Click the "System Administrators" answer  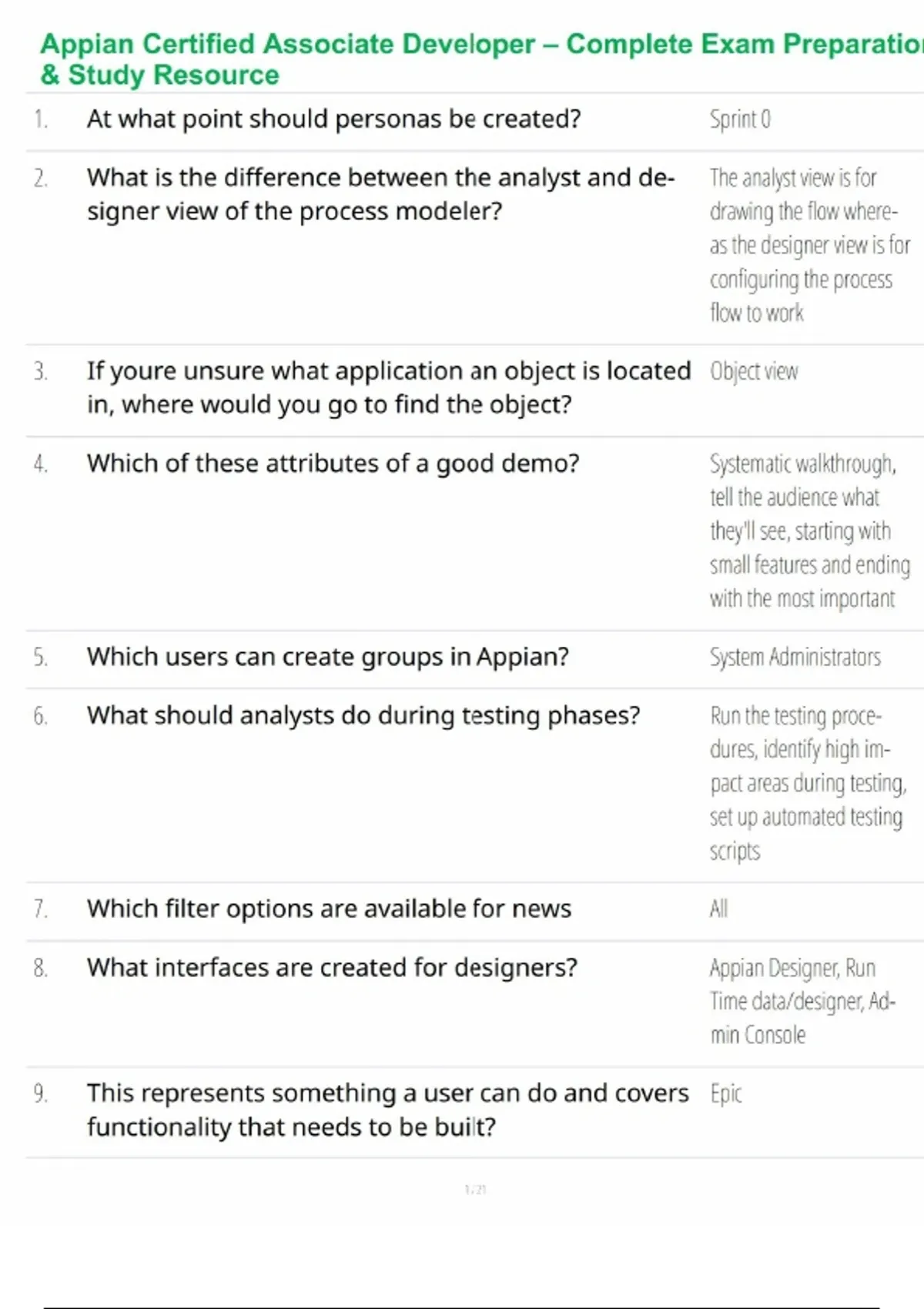pyautogui.click(x=795, y=657)
